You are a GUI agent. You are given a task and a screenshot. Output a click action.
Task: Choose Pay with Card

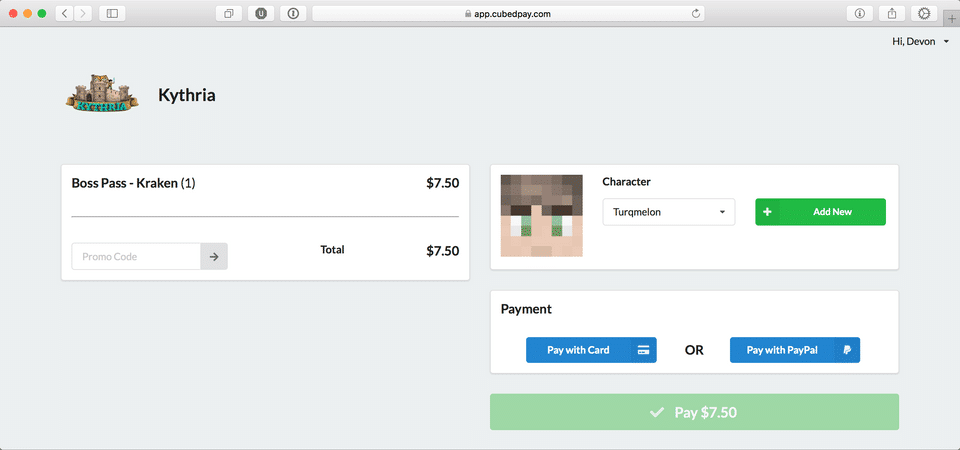591,350
